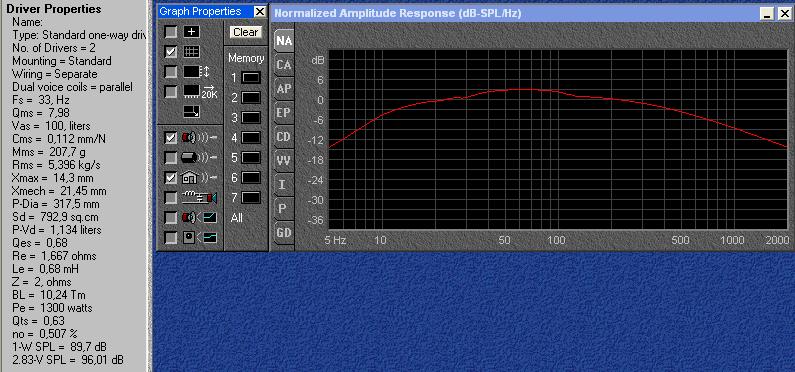Click the graph resize arrow icon
The image size is (795, 372).
tap(192, 112)
